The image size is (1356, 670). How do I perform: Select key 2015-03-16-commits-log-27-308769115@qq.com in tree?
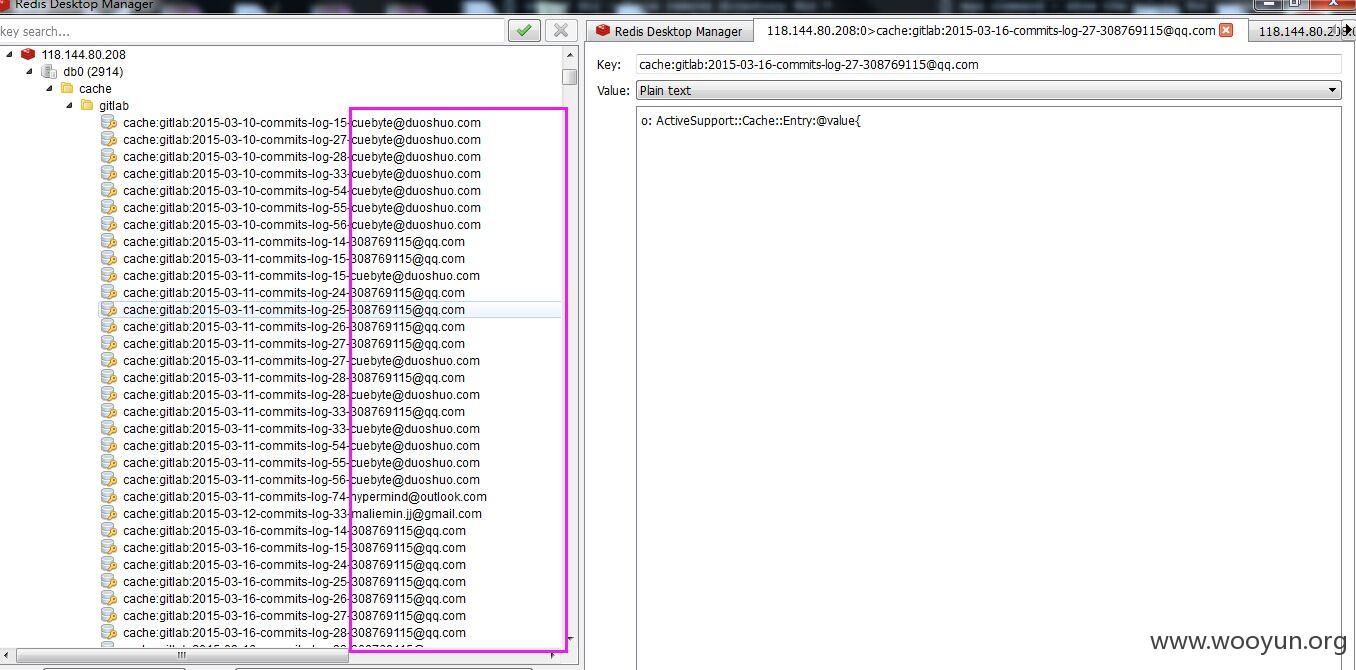[x=294, y=615]
